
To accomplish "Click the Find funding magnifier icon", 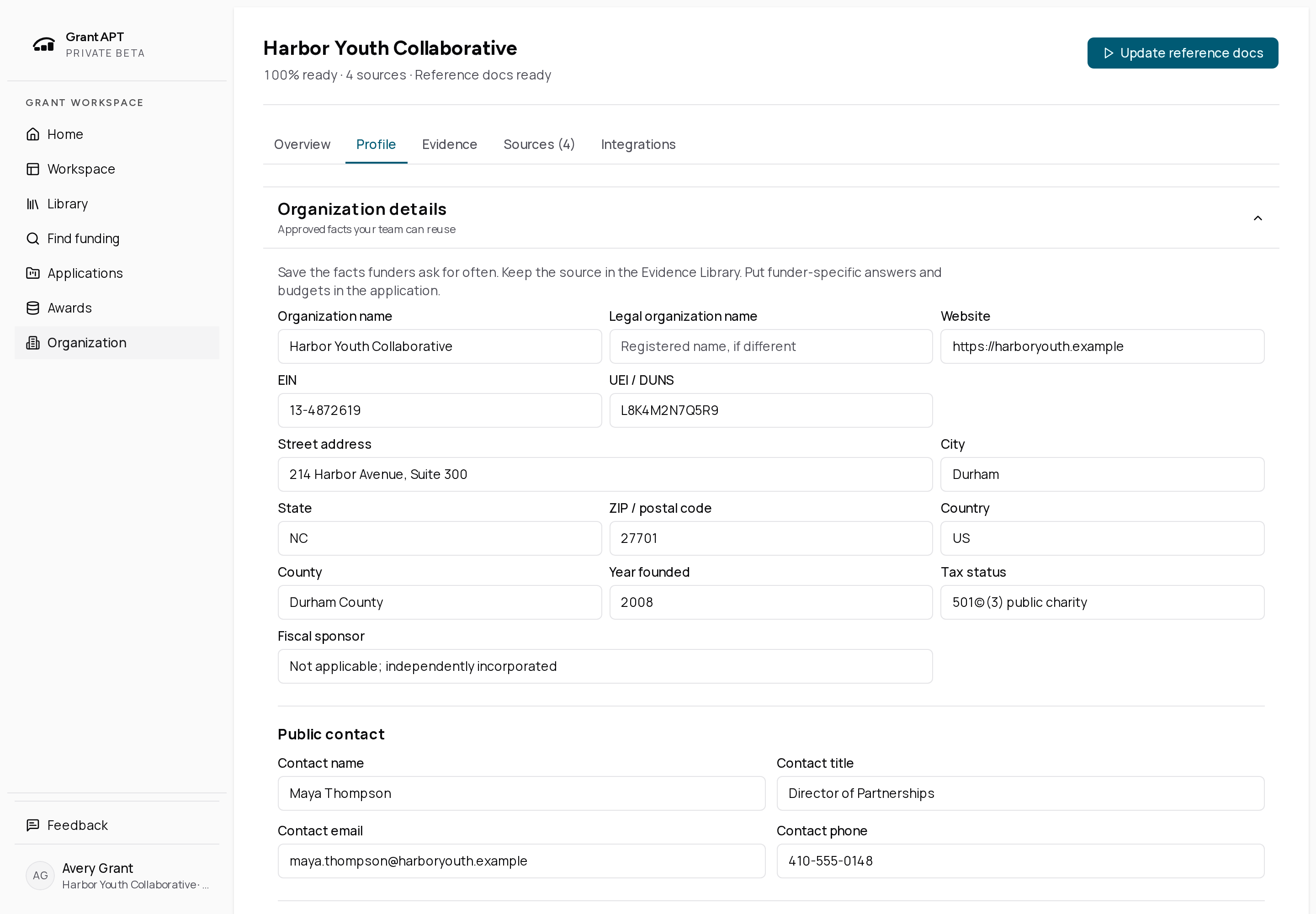I will click(x=33, y=238).
